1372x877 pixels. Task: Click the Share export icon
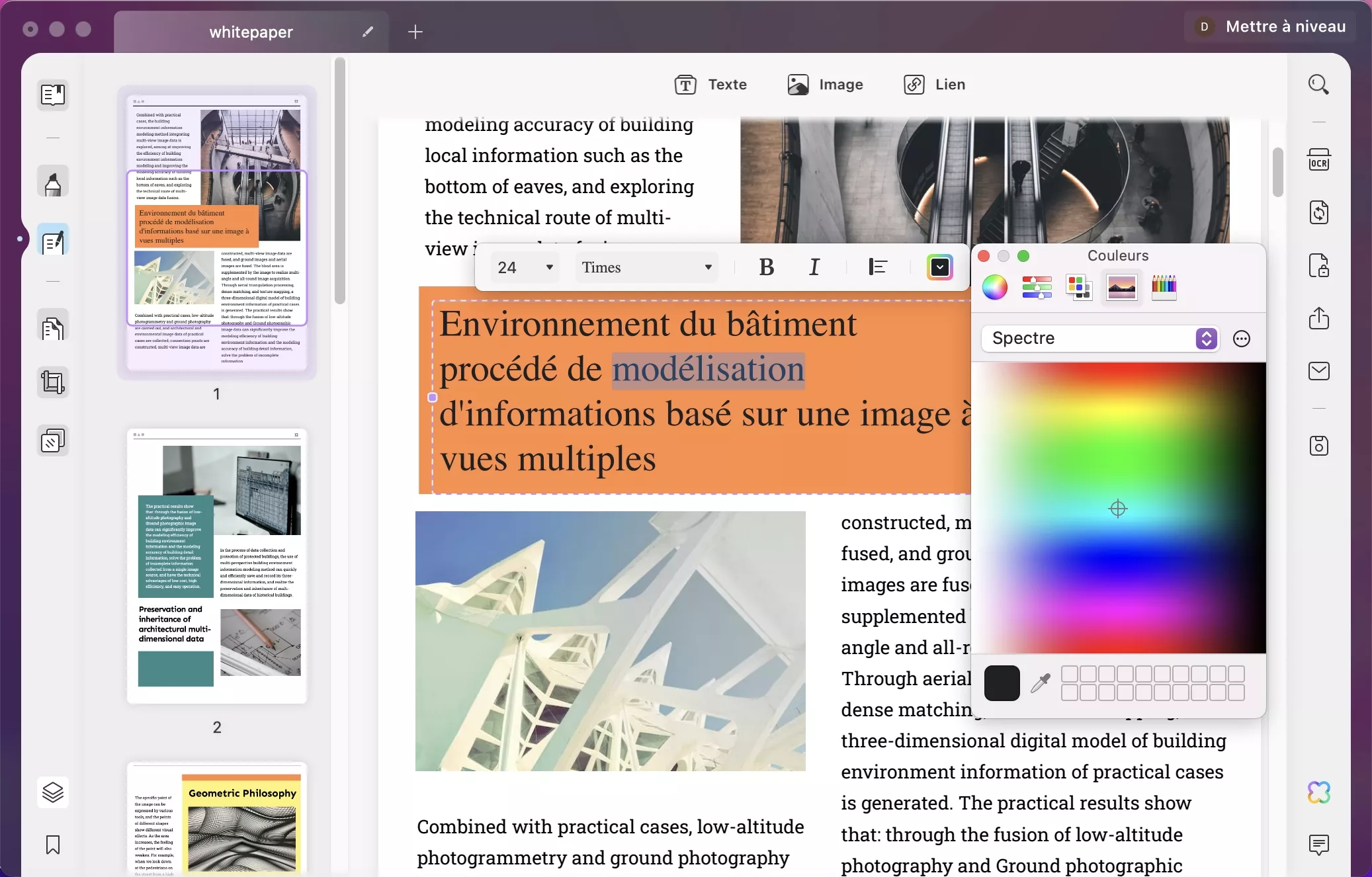[1318, 318]
